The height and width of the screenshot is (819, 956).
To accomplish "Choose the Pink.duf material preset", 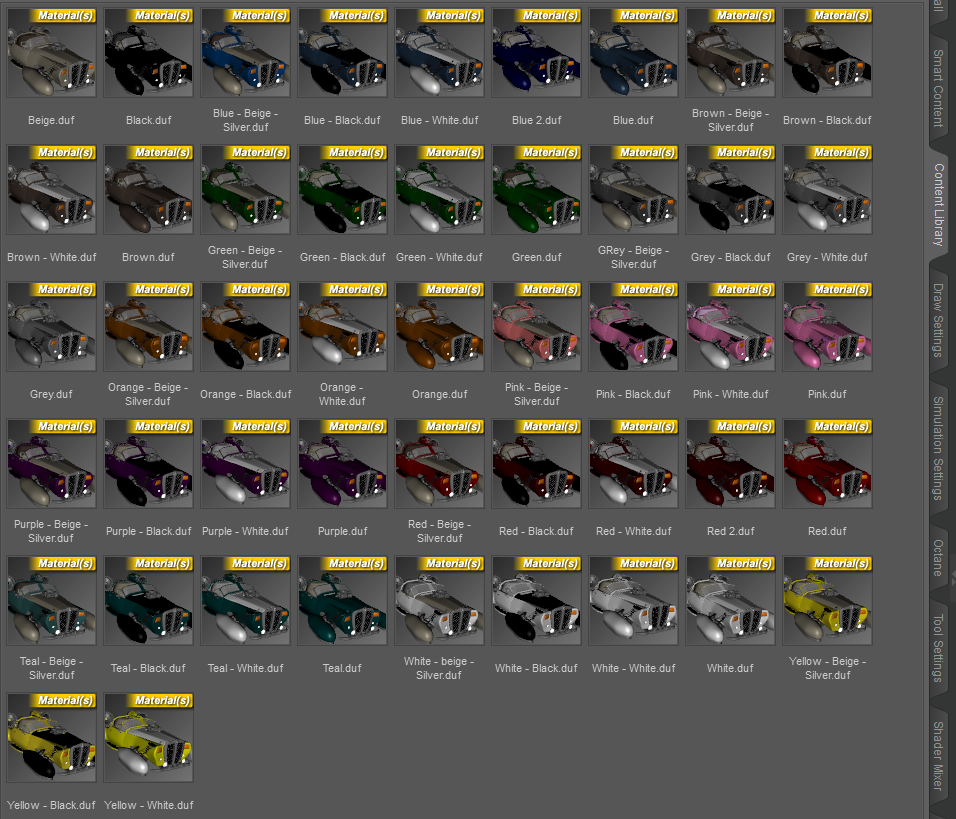I will coord(827,326).
